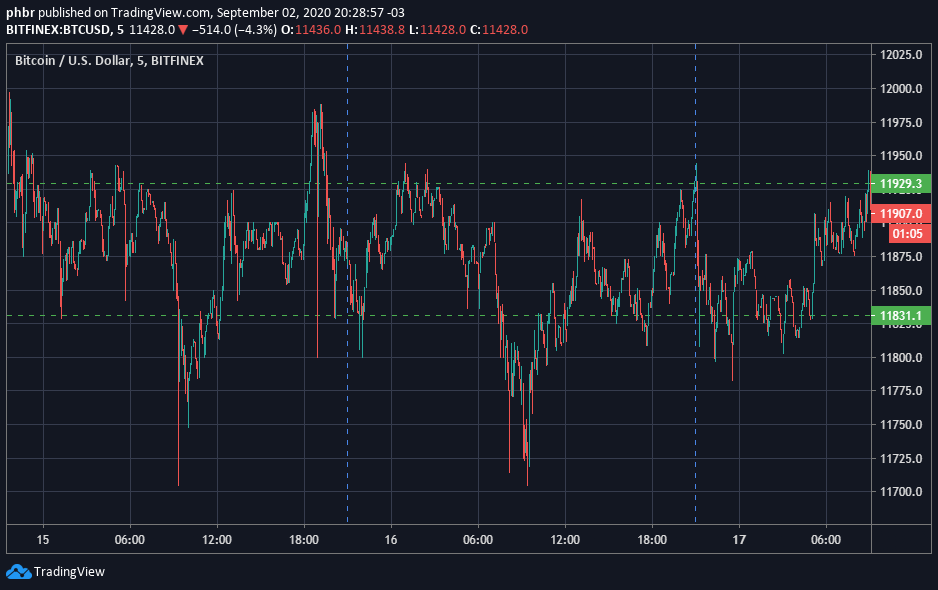Open the TradingView text link at bottom
The image size is (938, 590).
(x=69, y=572)
